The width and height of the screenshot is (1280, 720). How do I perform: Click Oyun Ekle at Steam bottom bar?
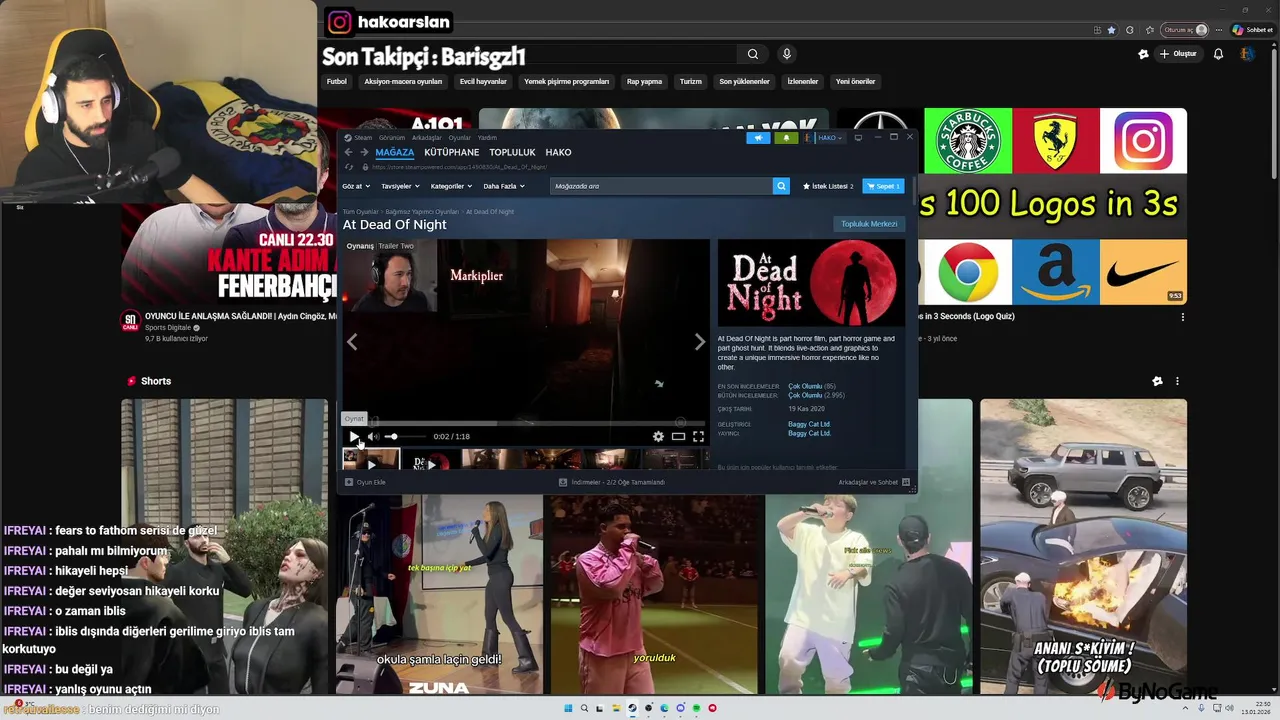tap(365, 482)
